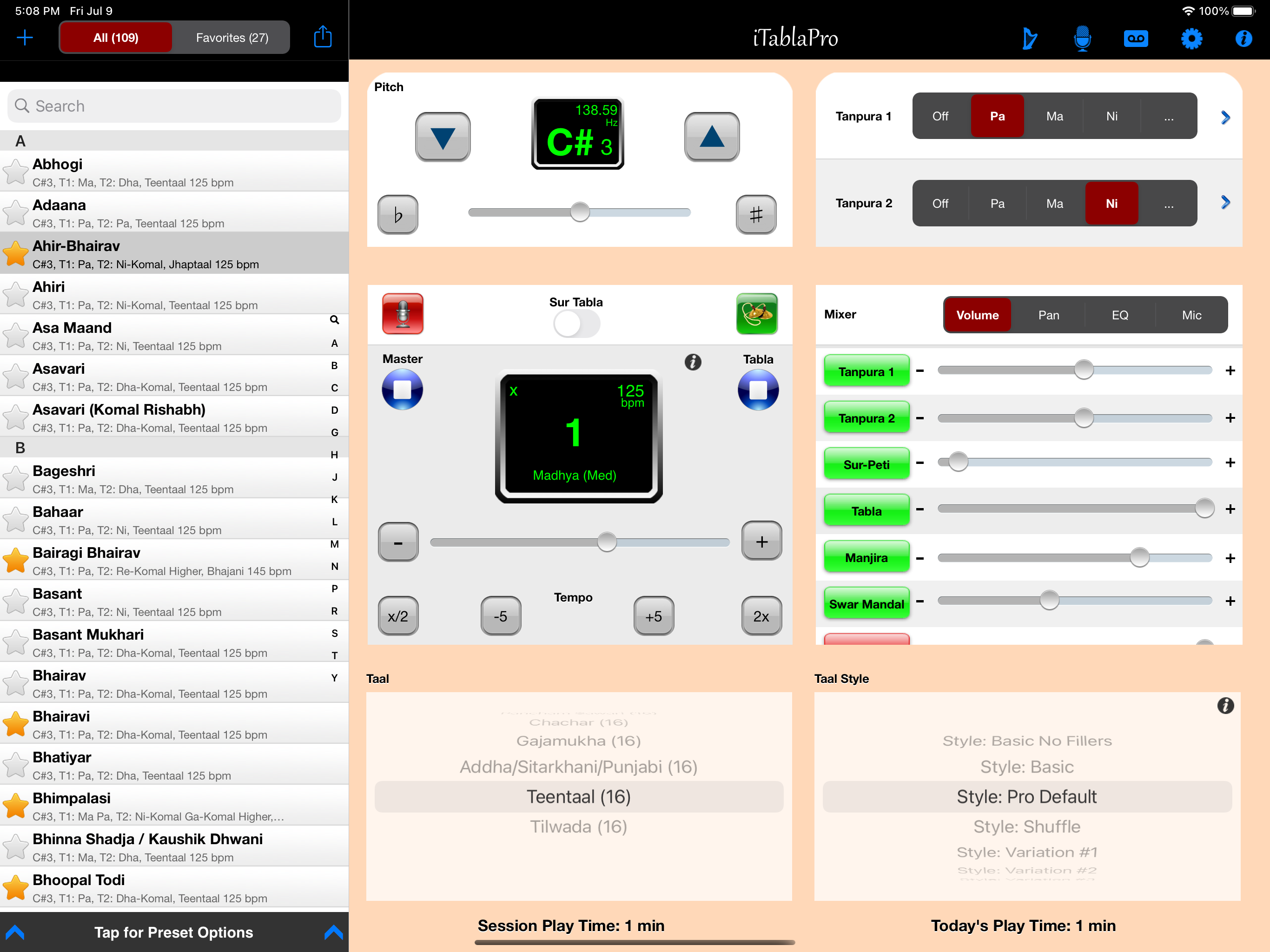The width and height of the screenshot is (1270, 952).
Task: Click the Tabla volume slider
Action: 1074,509
